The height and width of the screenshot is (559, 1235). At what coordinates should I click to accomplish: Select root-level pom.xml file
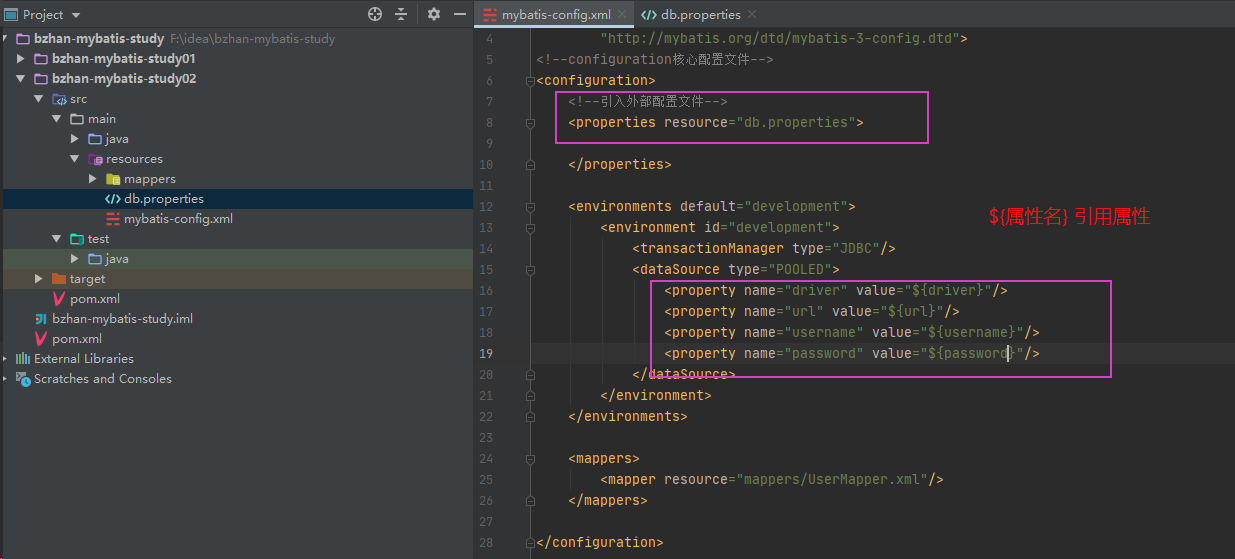(x=77, y=339)
